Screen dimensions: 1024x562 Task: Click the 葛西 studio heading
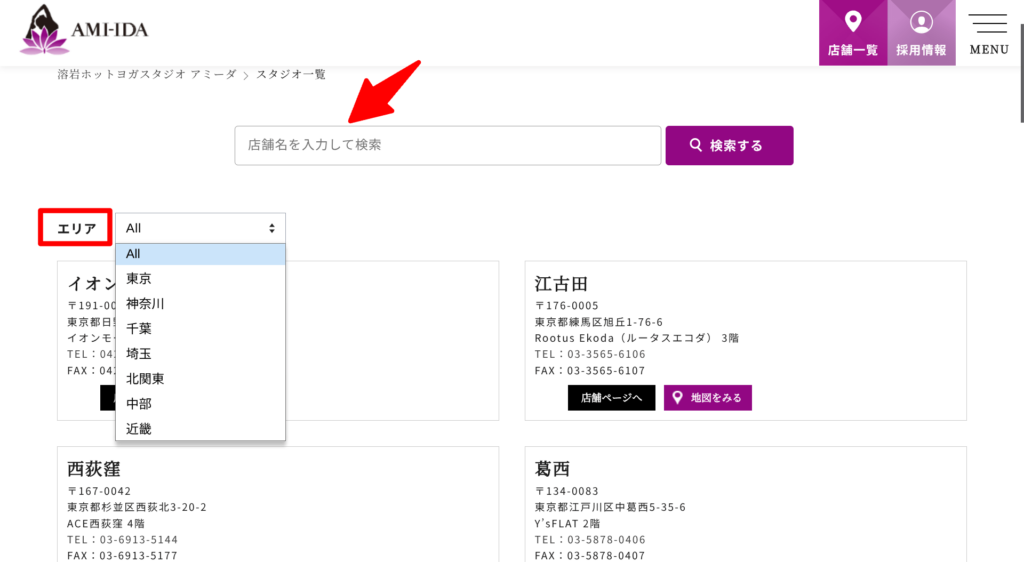coord(553,468)
